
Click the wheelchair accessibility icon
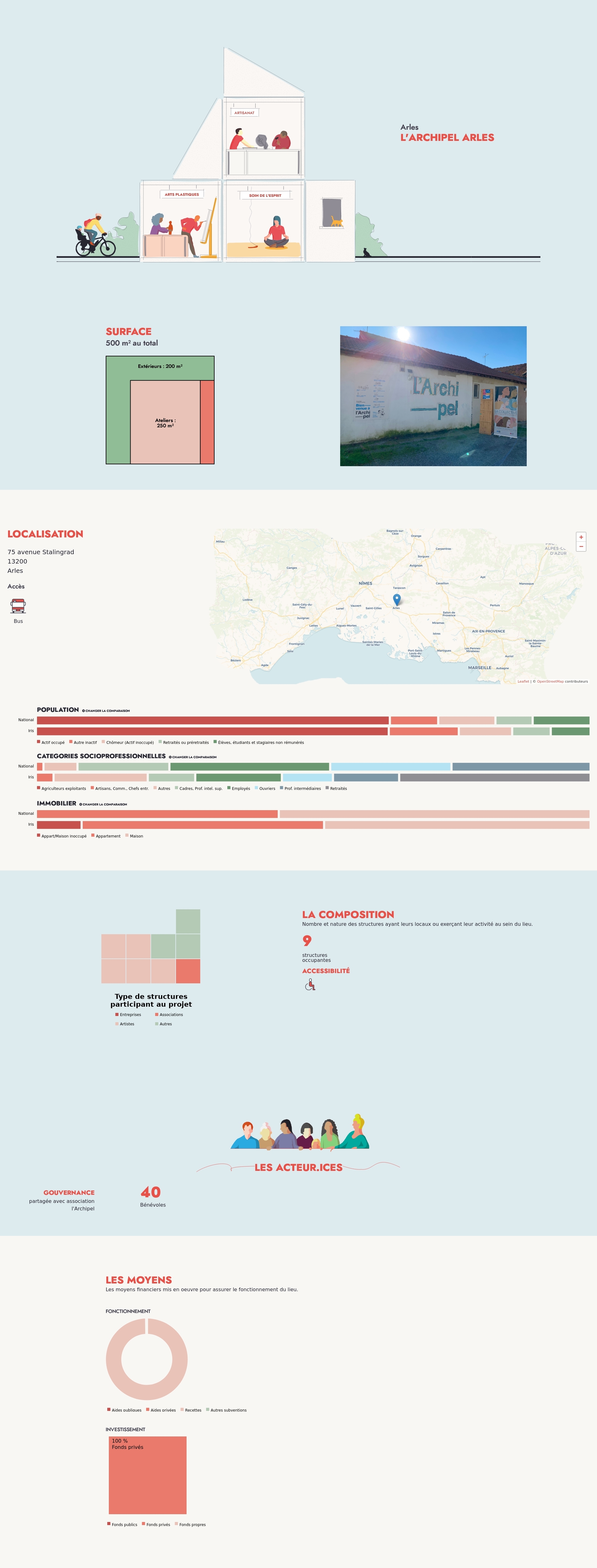310,984
